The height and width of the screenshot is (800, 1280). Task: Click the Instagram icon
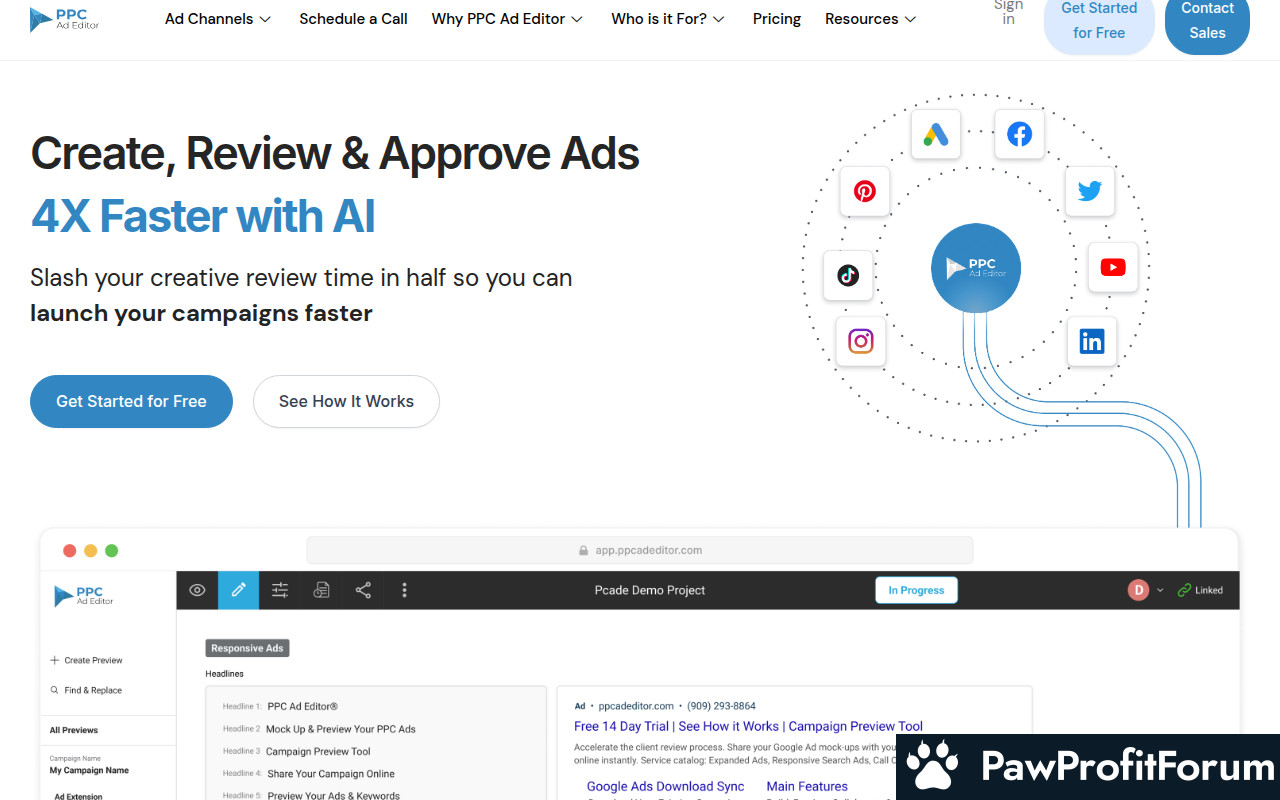click(x=860, y=341)
